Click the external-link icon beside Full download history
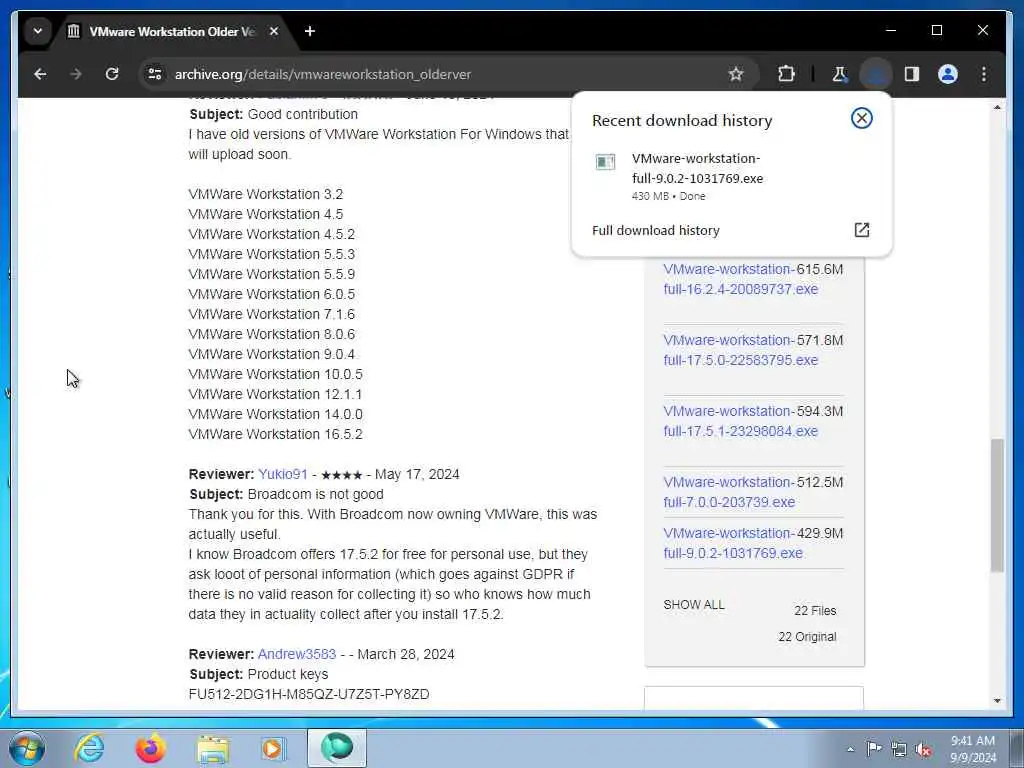 tap(861, 230)
